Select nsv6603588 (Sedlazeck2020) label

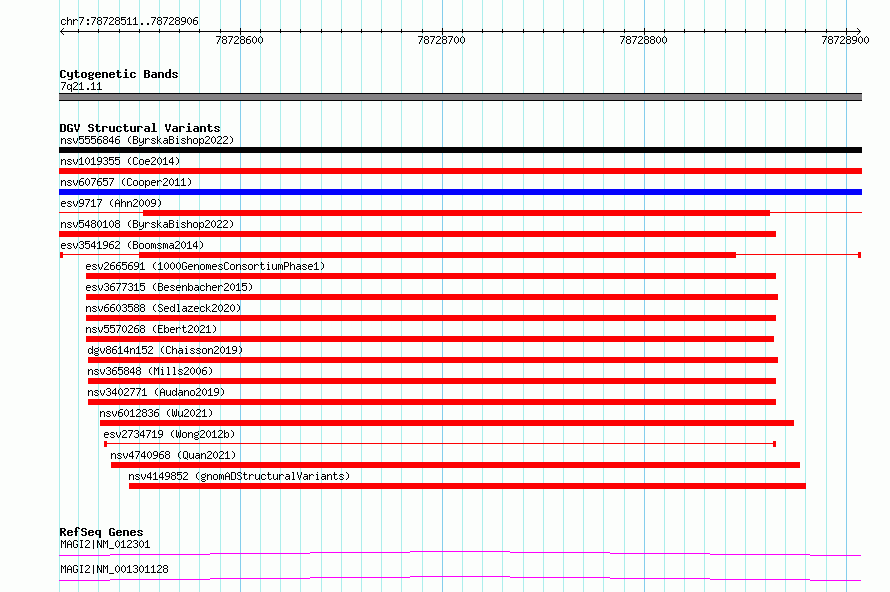click(x=163, y=308)
